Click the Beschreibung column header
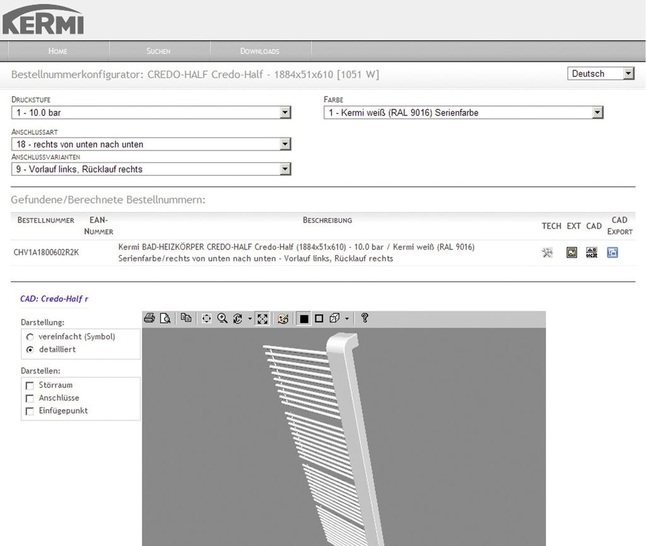 [x=328, y=220]
